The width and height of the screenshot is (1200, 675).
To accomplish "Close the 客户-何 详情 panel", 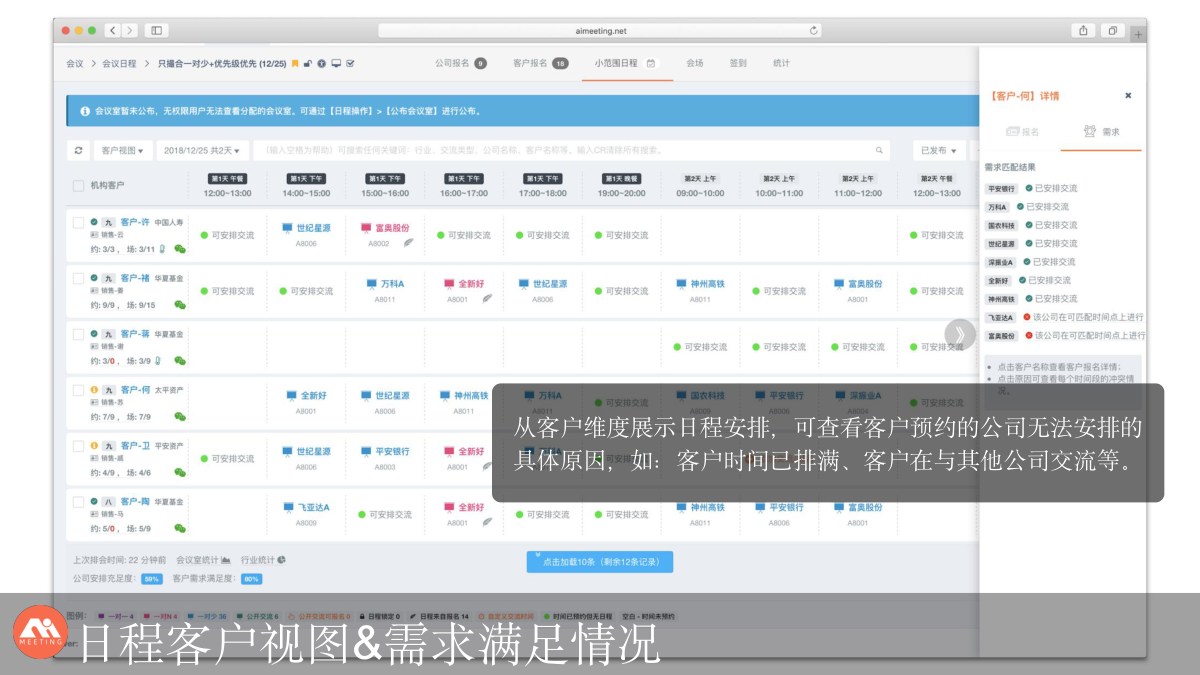I will click(x=1128, y=96).
